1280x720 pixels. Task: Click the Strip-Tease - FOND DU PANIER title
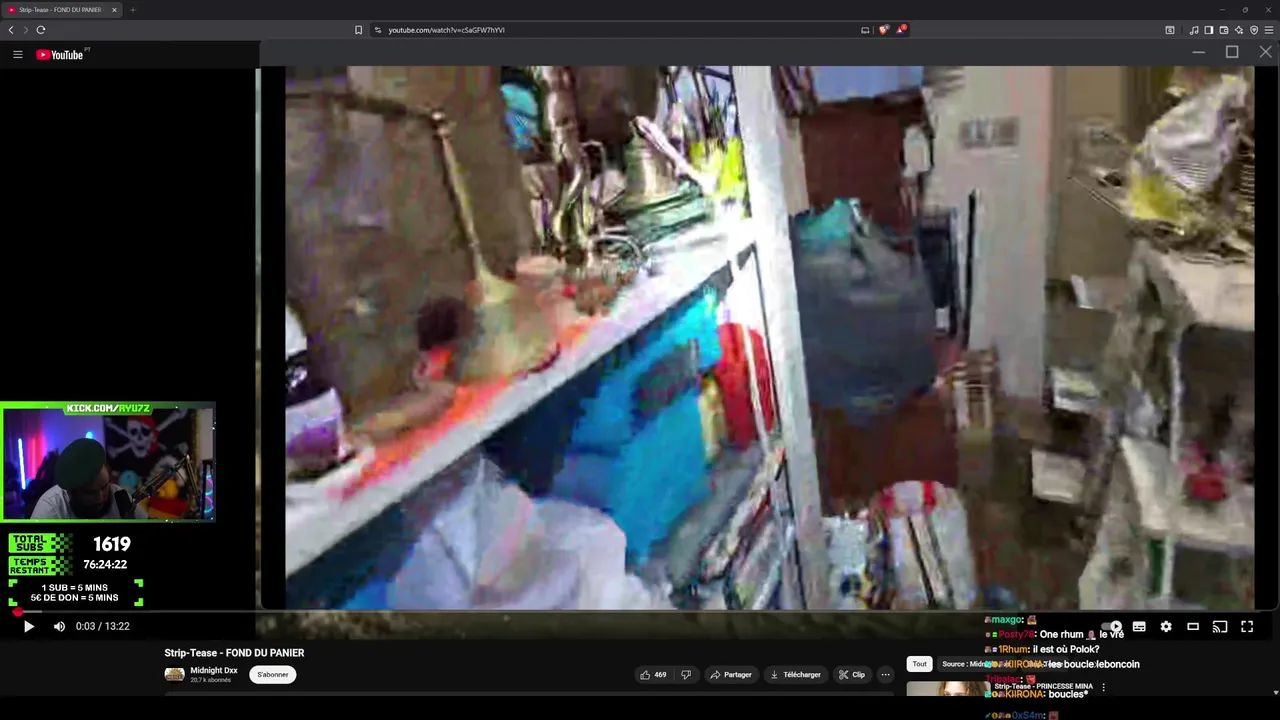234,653
